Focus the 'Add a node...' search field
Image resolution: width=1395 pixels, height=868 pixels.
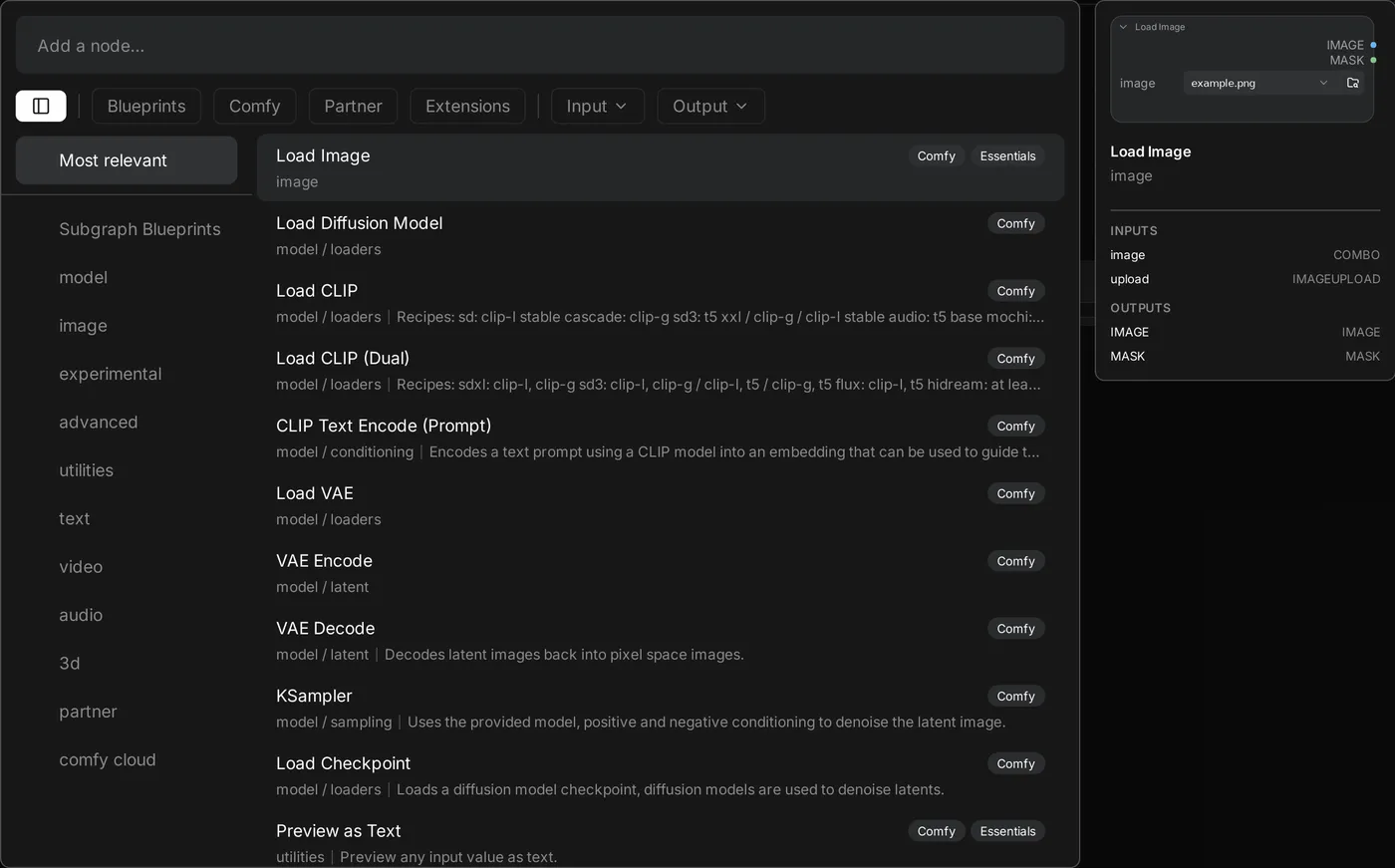[540, 46]
